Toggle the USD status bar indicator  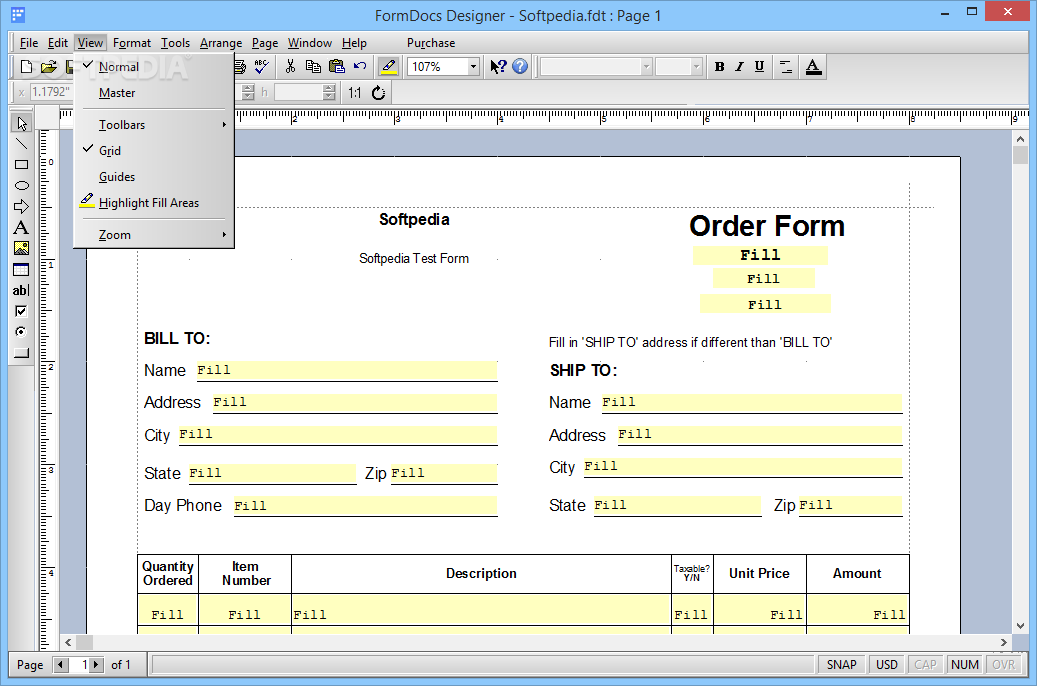click(887, 665)
